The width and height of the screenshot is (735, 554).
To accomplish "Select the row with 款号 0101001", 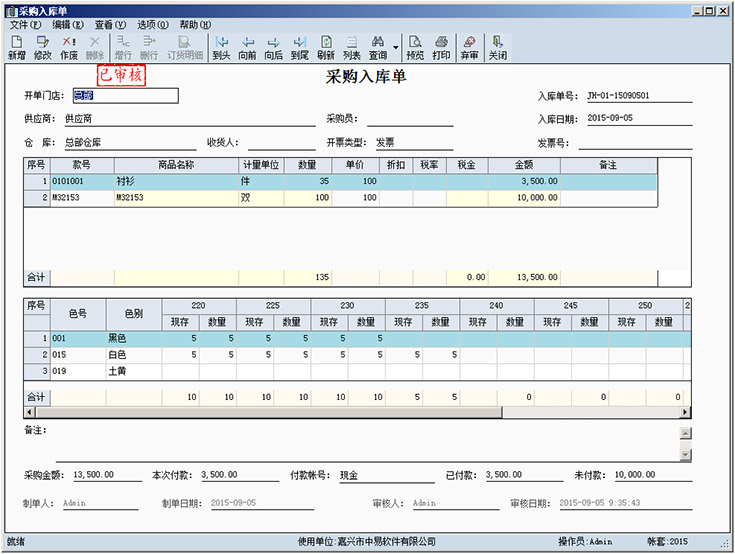I will pyautogui.click(x=340, y=181).
